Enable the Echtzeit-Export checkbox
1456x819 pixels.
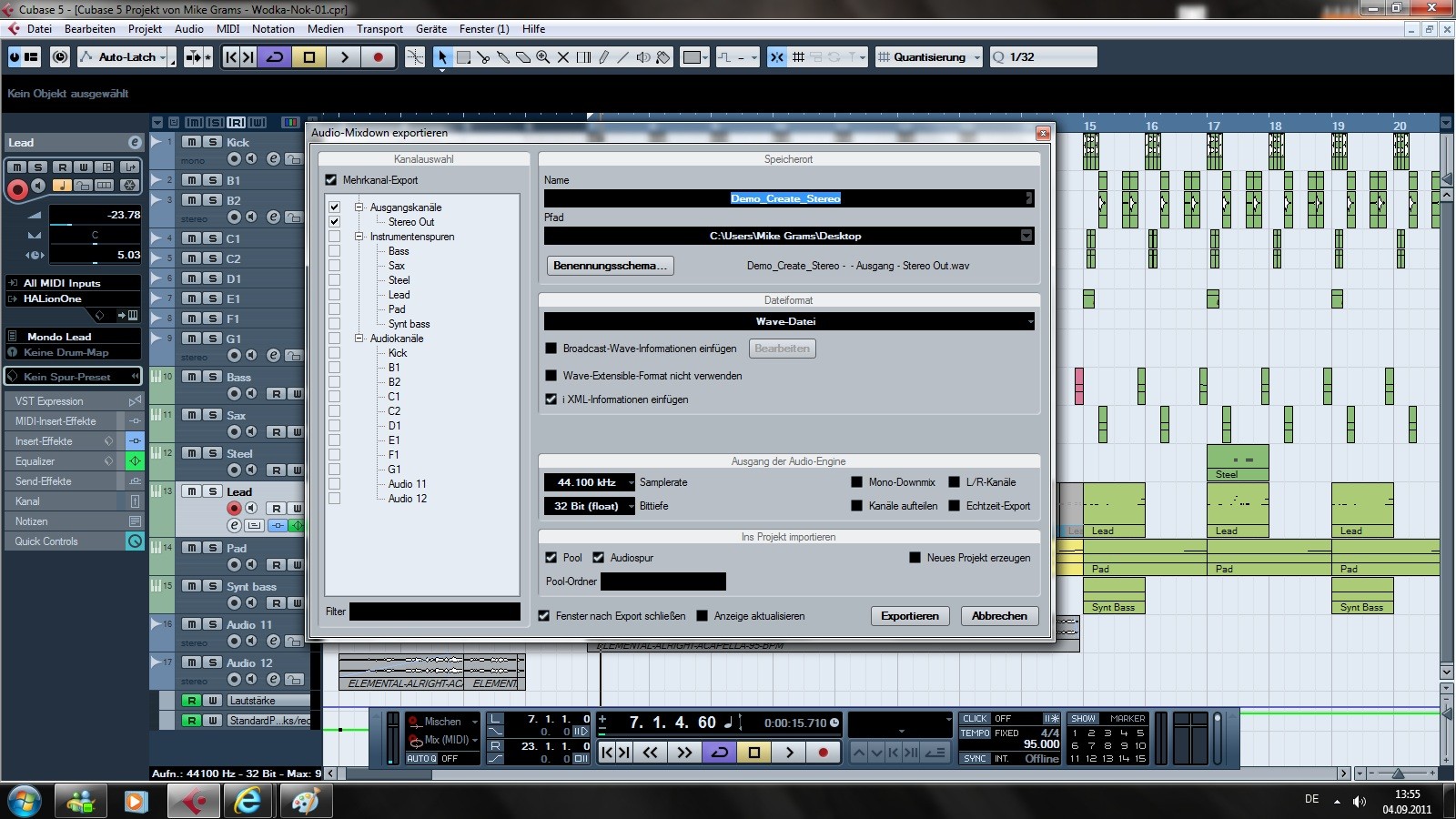click(954, 506)
